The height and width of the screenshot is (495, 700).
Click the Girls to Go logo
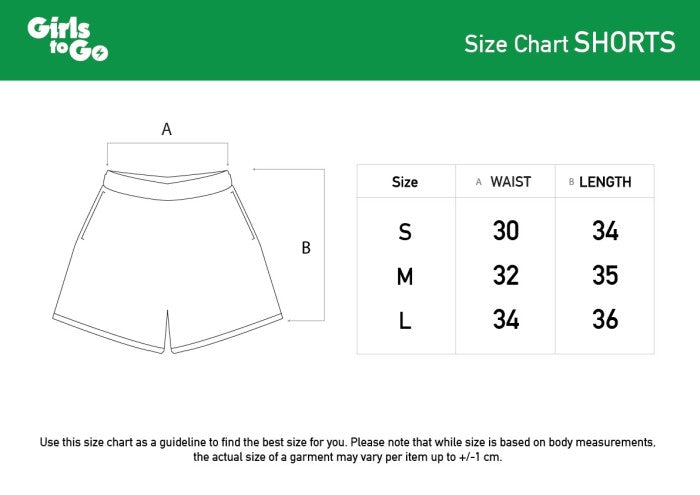[67, 39]
